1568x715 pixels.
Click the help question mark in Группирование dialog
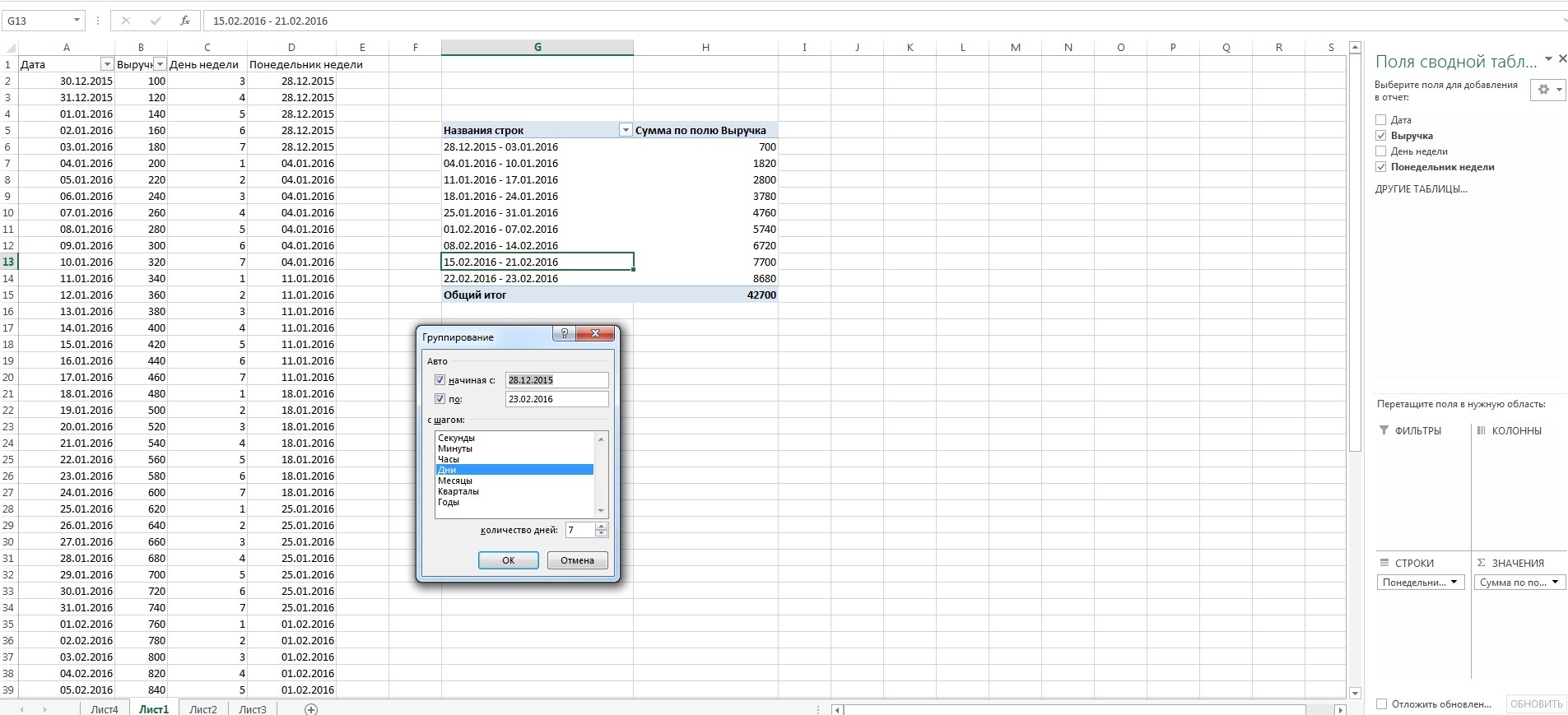click(564, 333)
